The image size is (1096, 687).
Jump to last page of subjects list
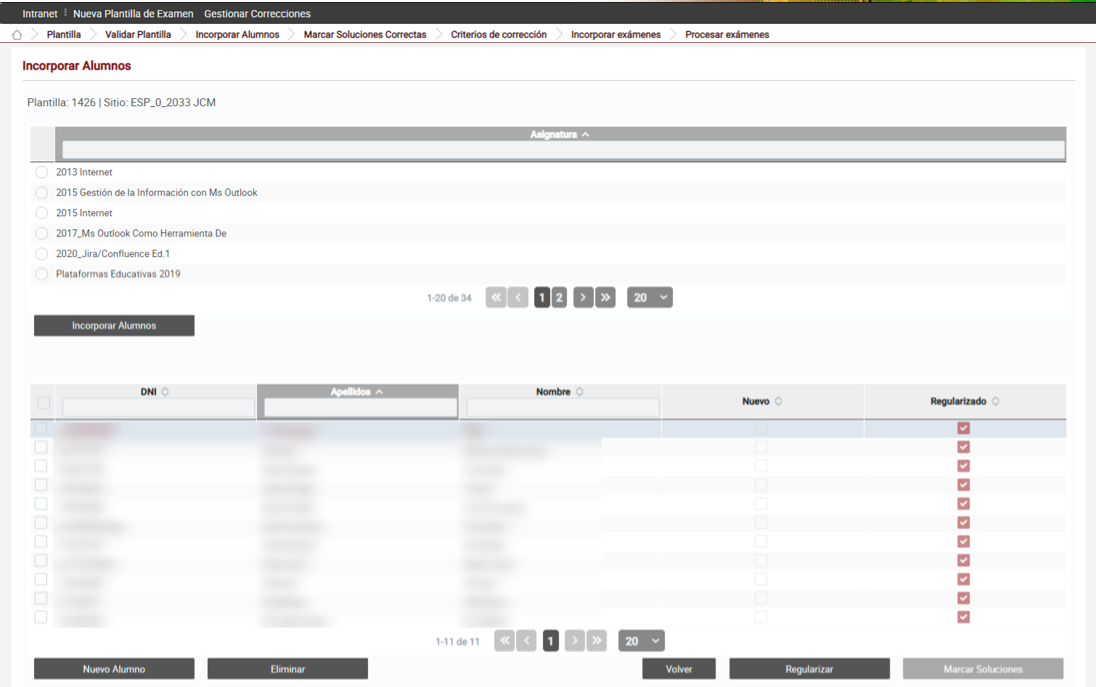[605, 298]
